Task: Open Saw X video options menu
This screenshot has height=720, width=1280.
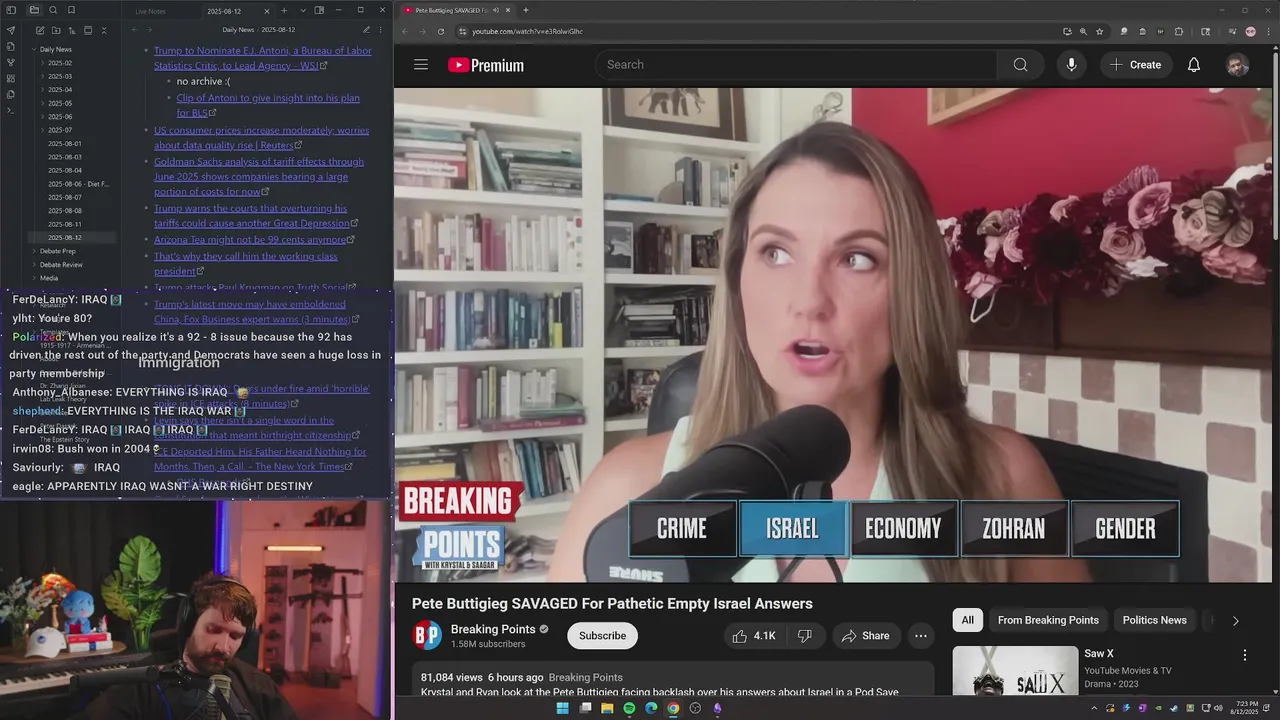Action: click(1245, 655)
